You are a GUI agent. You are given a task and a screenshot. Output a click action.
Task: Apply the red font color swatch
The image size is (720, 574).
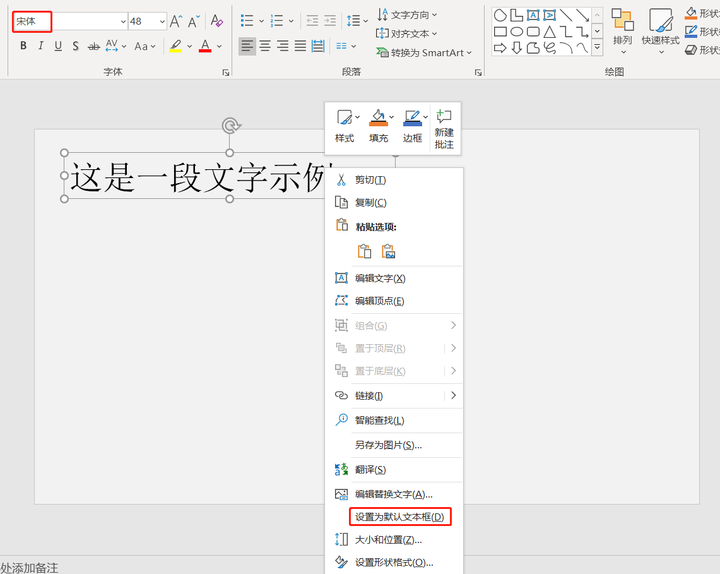coord(205,46)
